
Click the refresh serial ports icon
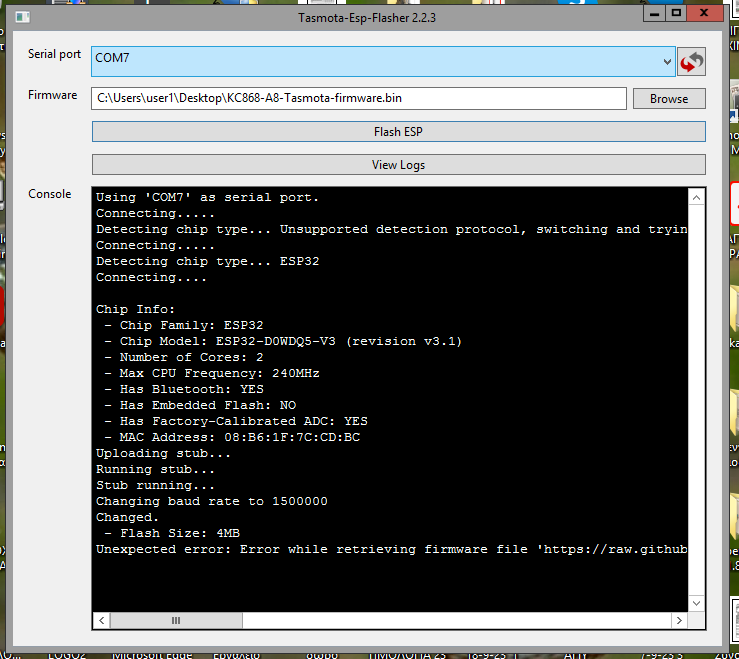(691, 61)
